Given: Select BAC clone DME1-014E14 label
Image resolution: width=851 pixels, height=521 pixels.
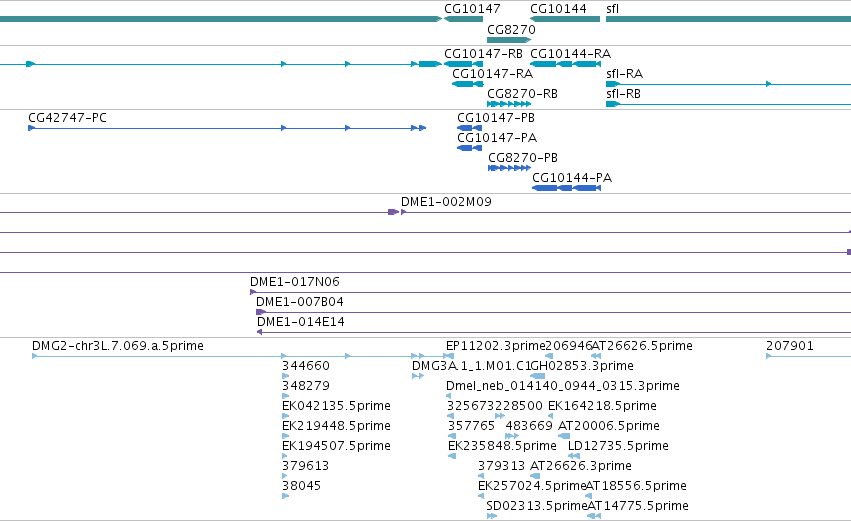Looking at the screenshot, I should click(301, 322).
